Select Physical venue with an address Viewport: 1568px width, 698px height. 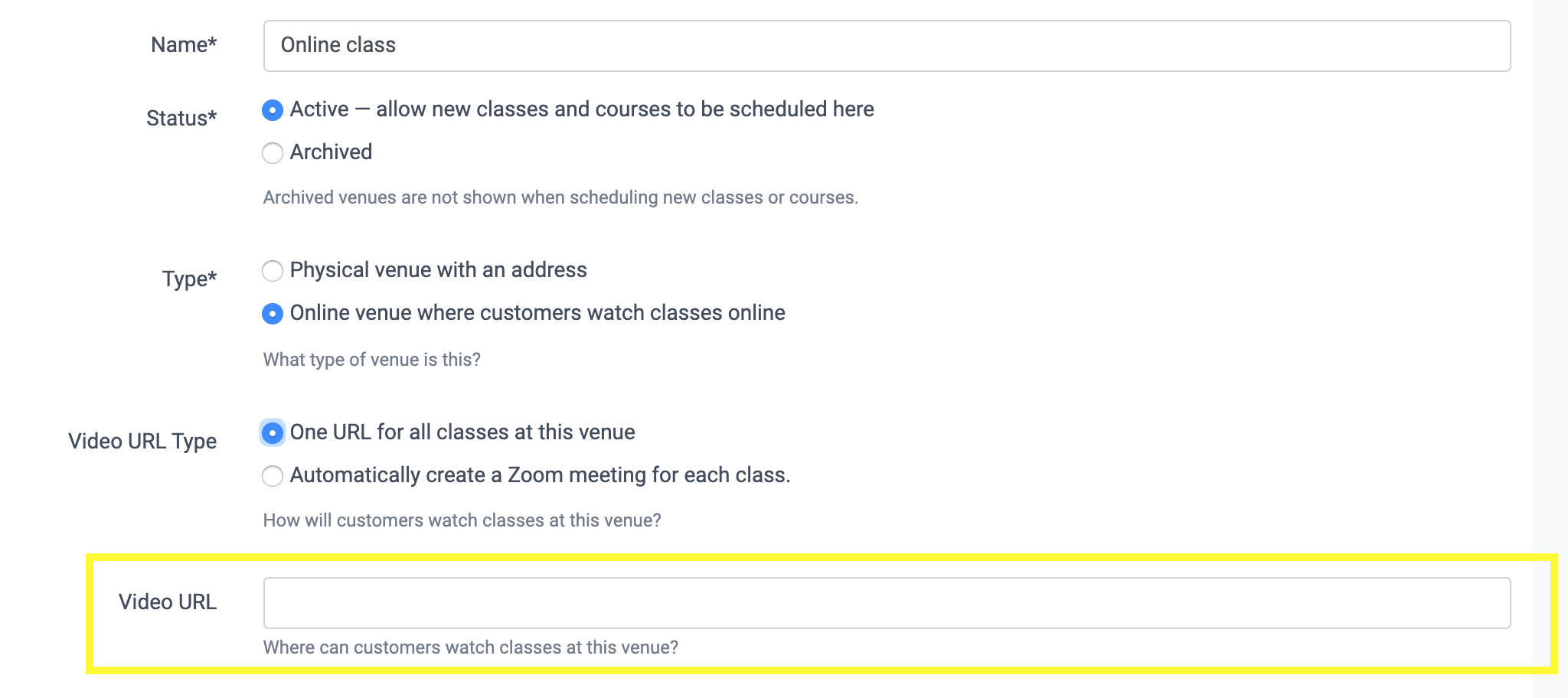pyautogui.click(x=273, y=271)
